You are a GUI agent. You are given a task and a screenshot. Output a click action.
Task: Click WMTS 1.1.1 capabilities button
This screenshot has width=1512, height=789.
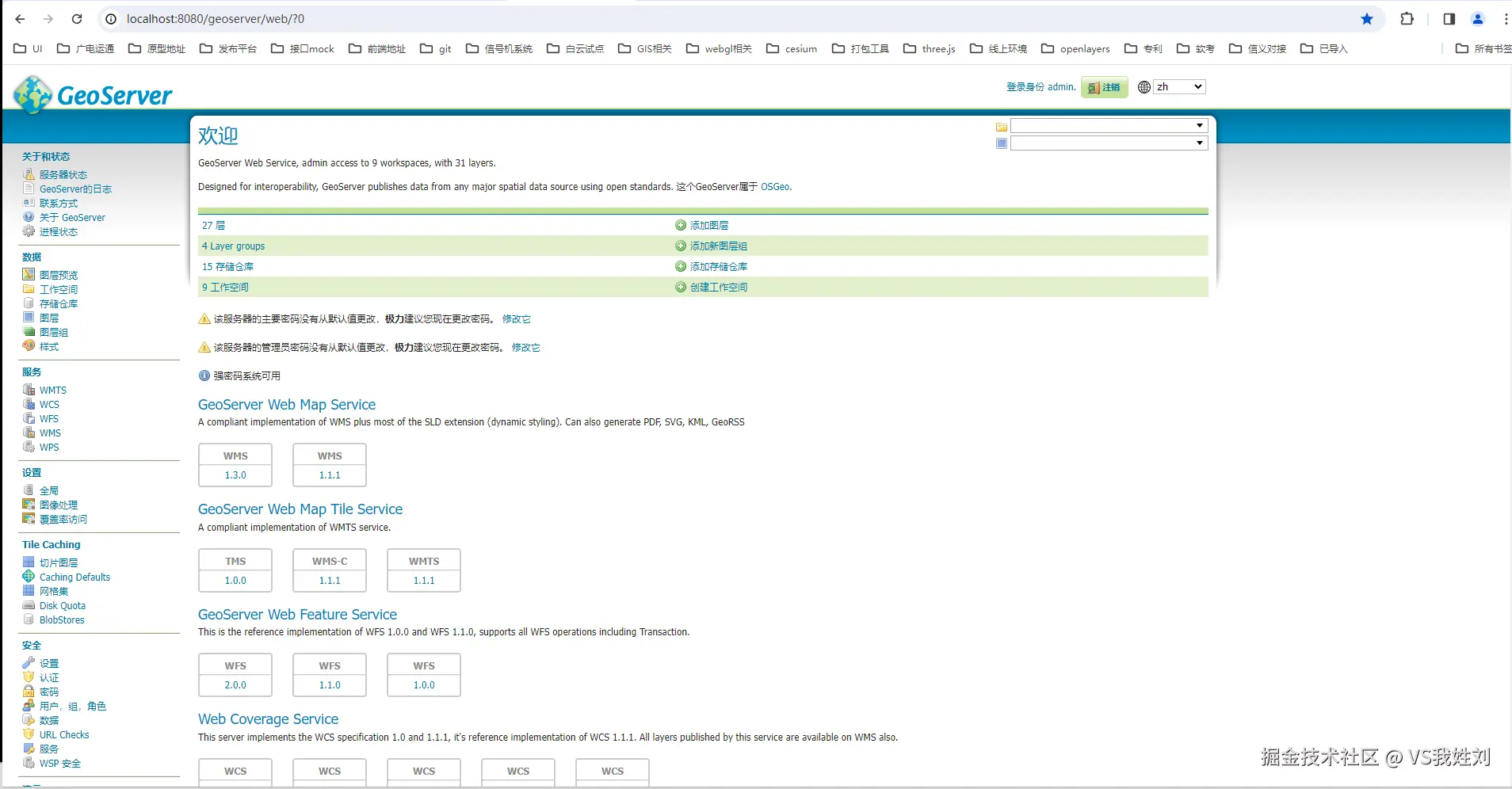(424, 570)
